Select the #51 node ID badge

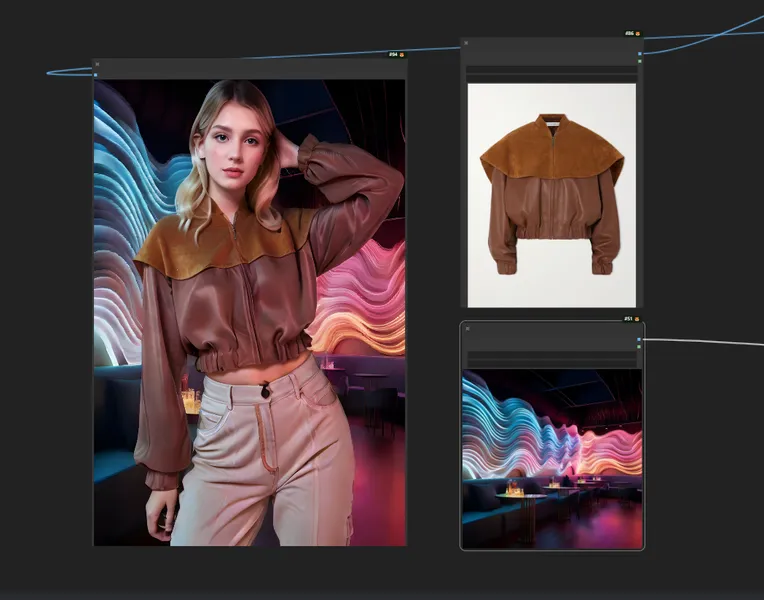pyautogui.click(x=628, y=319)
